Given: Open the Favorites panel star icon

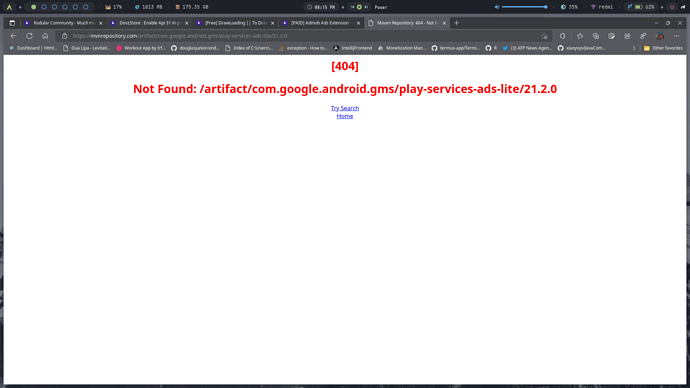Looking at the screenshot, I should click(580, 36).
